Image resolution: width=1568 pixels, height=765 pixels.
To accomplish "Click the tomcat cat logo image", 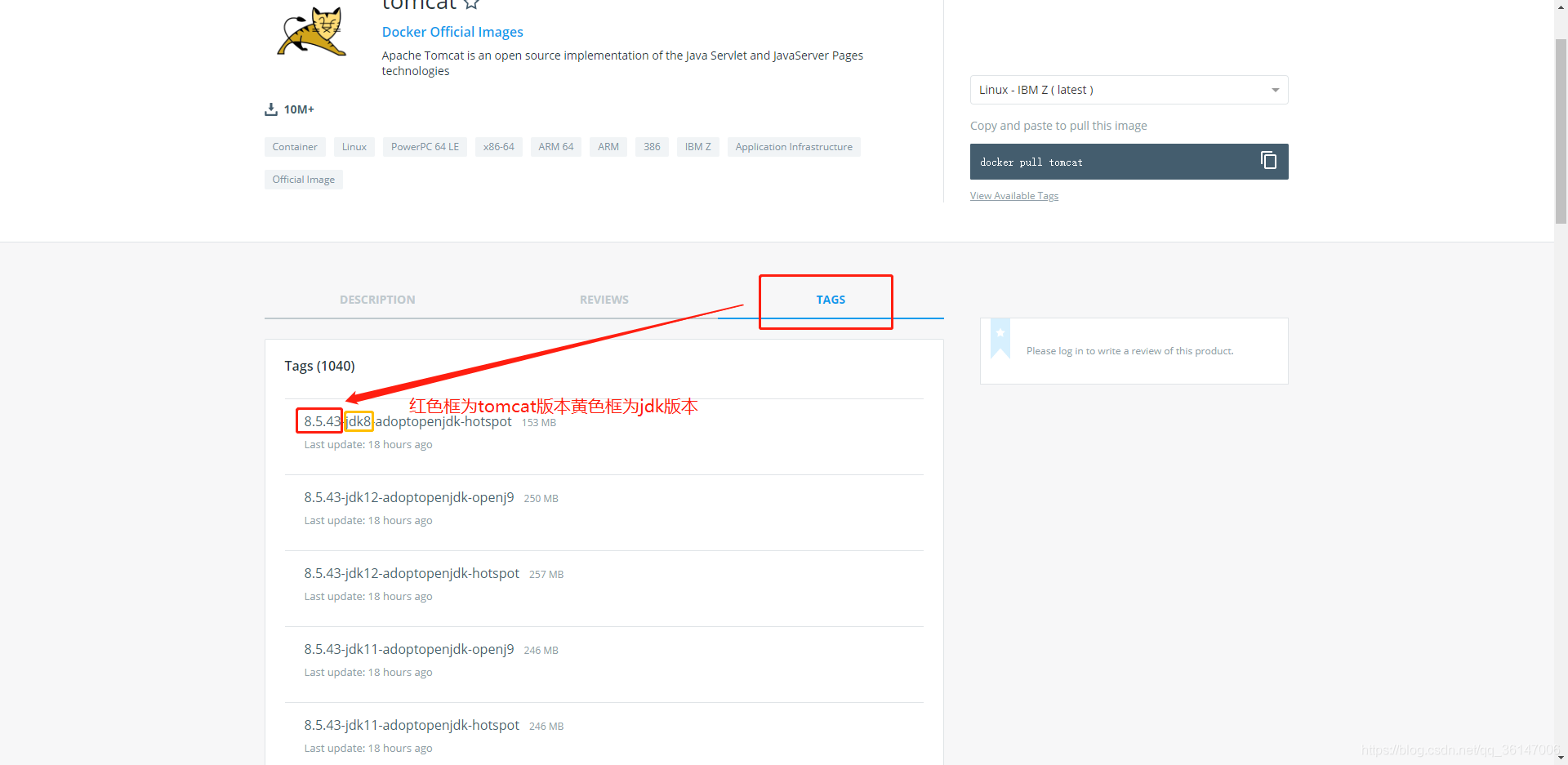I will pos(312,31).
